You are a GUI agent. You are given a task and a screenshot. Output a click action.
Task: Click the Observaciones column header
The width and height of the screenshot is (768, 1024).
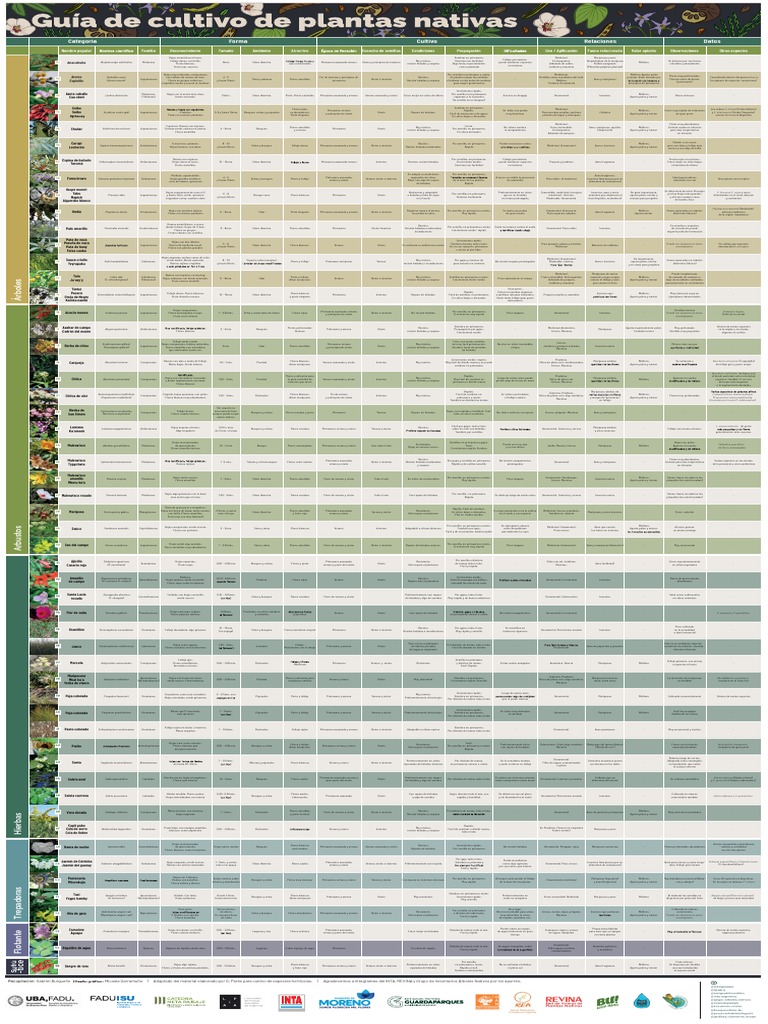684,50
